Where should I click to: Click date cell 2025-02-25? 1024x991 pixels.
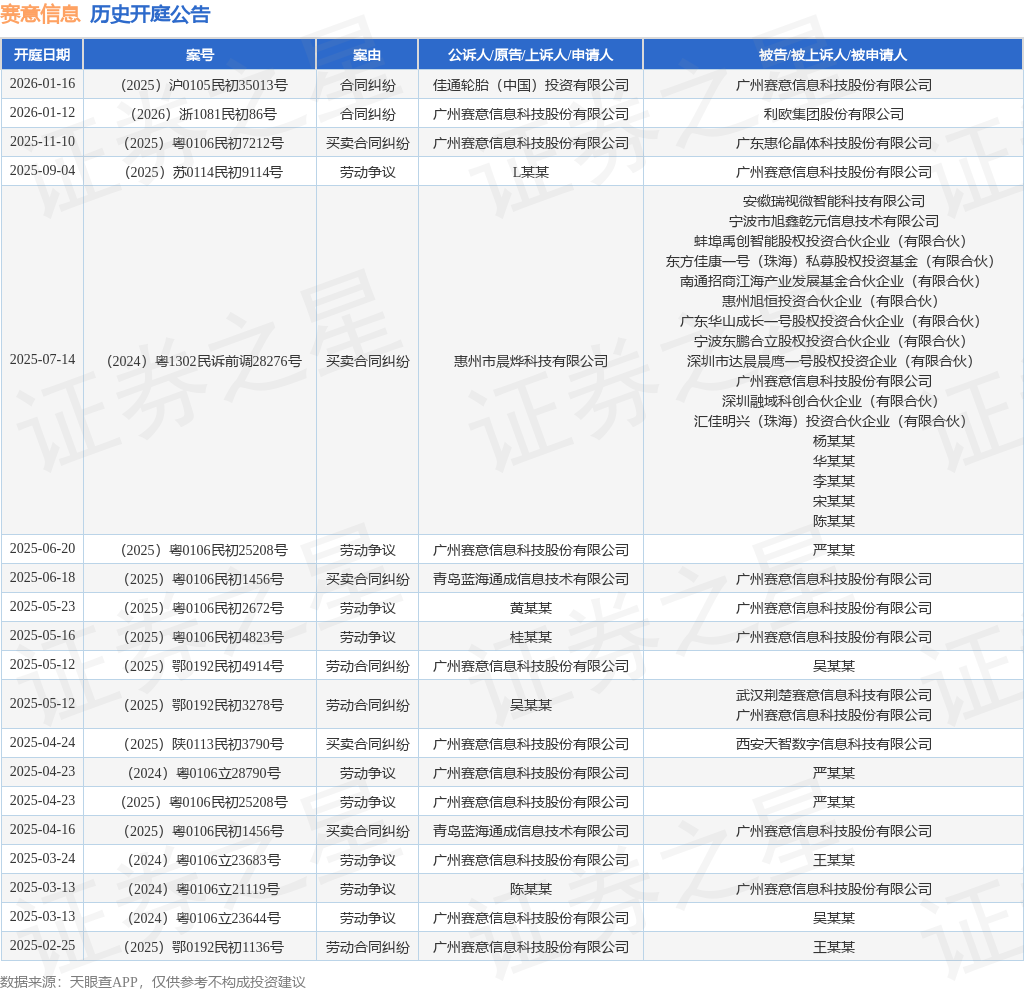tap(42, 945)
